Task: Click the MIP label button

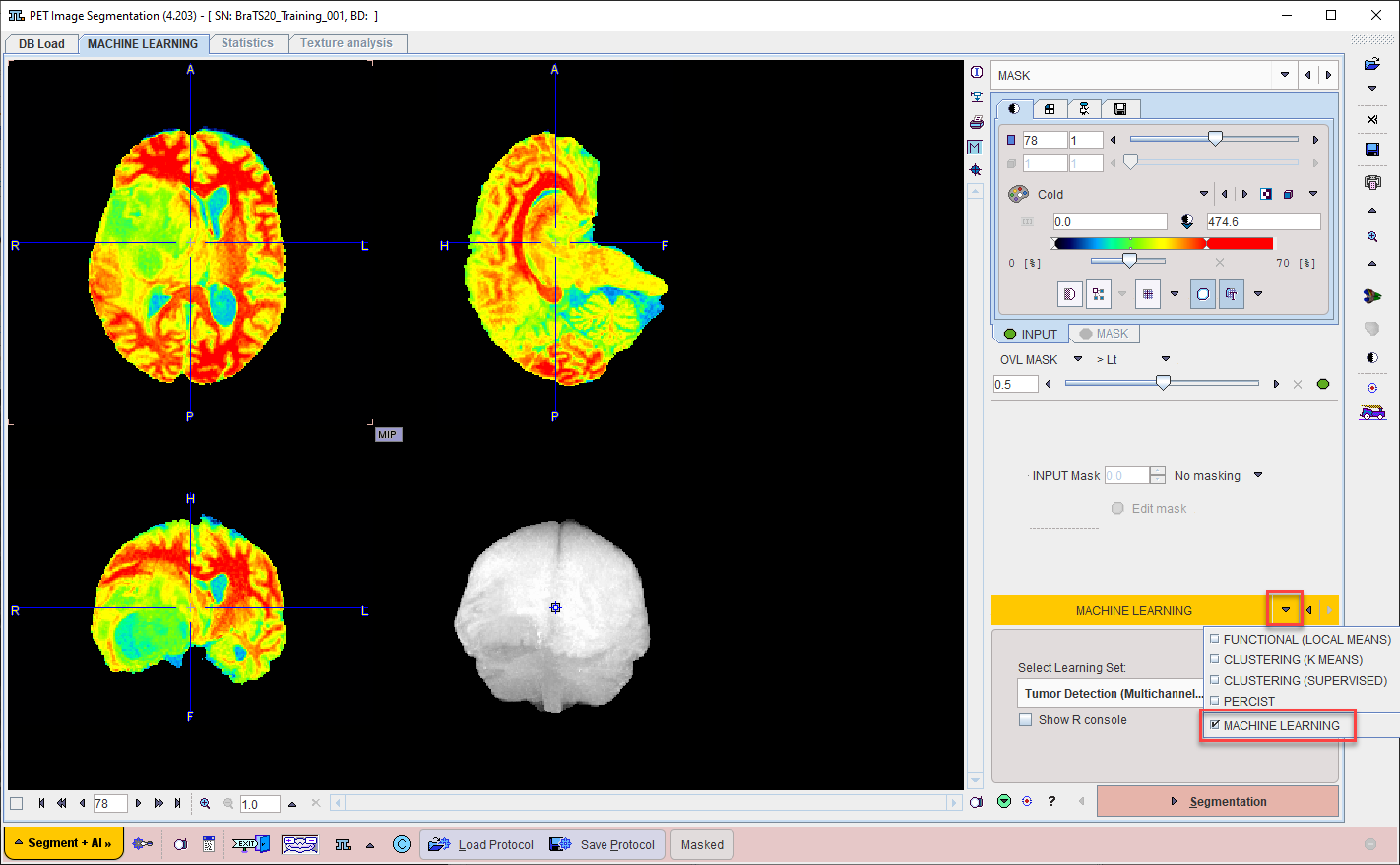Action: pos(388,434)
